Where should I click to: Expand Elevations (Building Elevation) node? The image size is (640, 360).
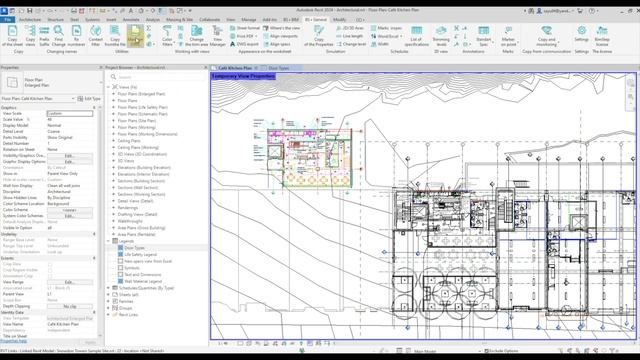coord(114,167)
